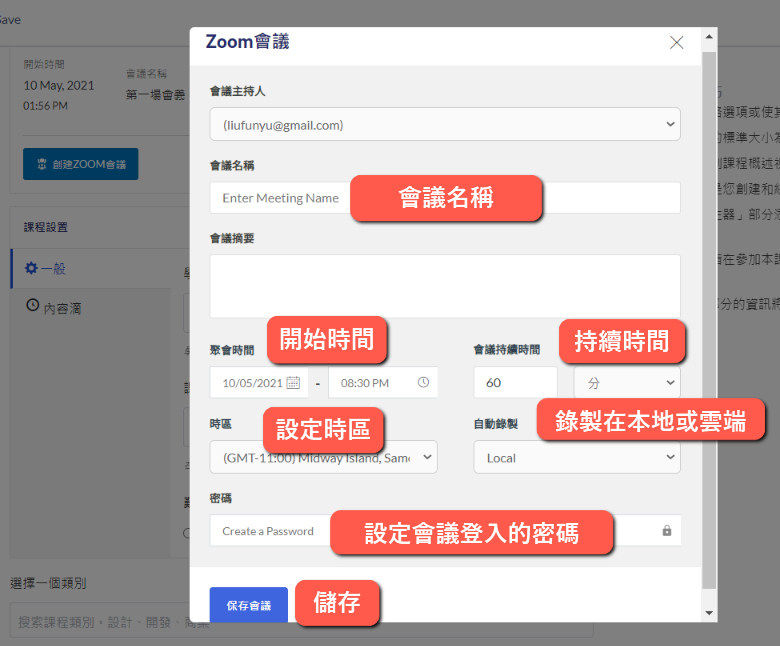Click the 08:30 PM time field
Screen dimensions: 780x646
(x=383, y=382)
